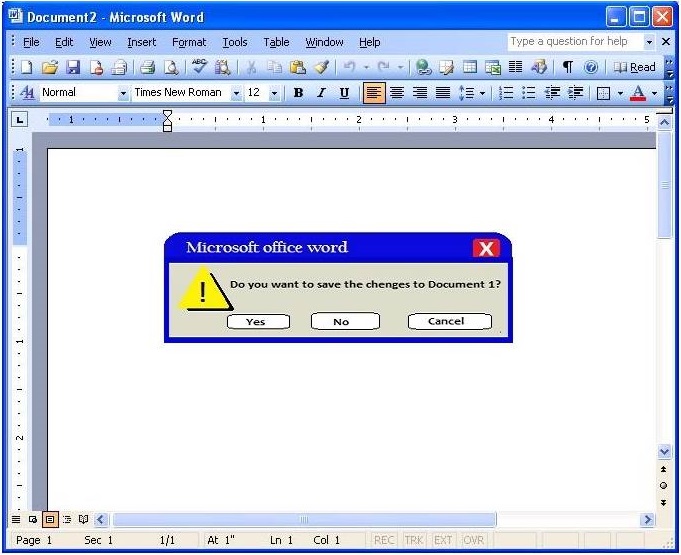681x555 pixels.
Task: Click the Redo arrow
Action: click(383, 67)
